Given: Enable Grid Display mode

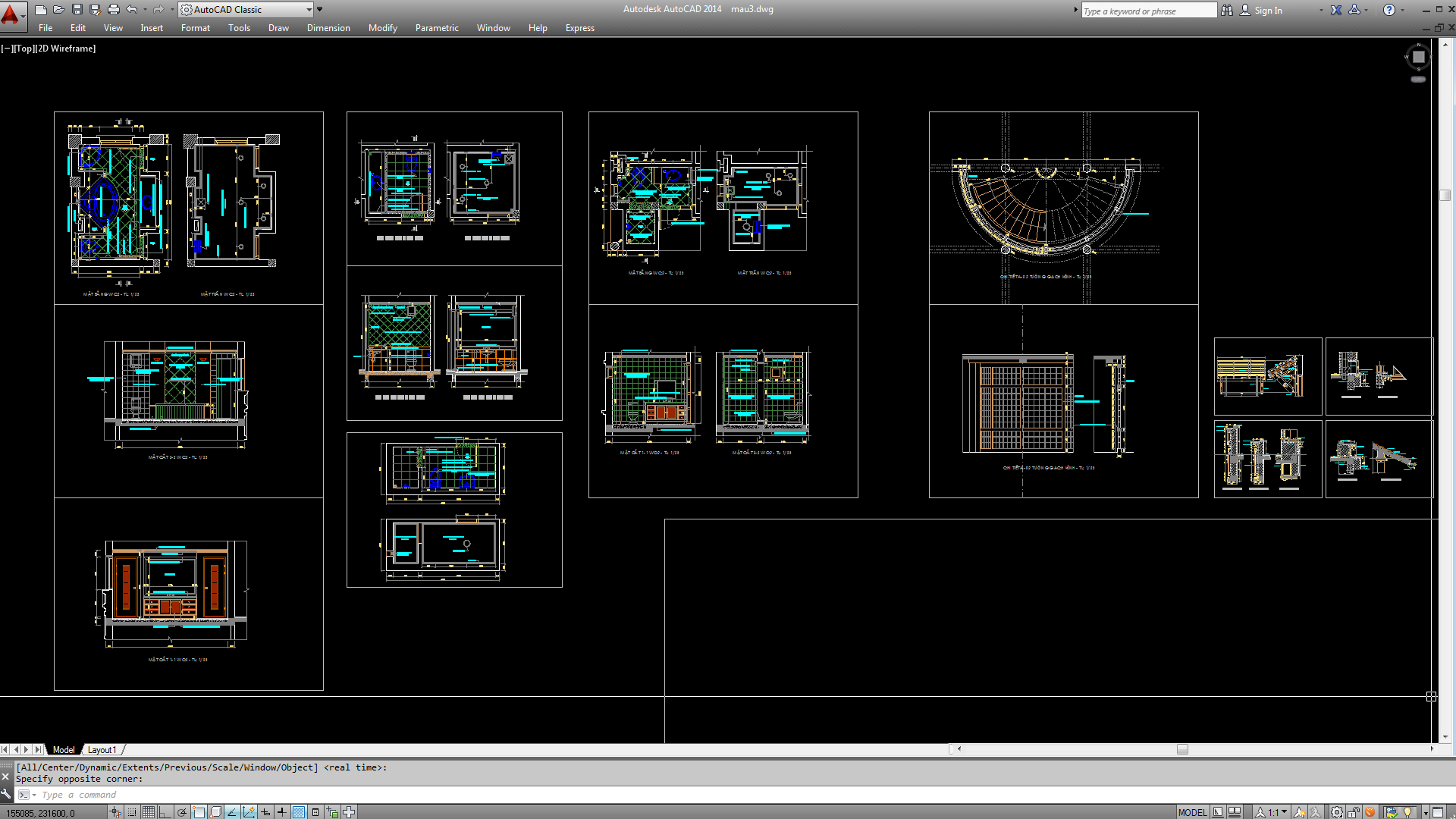Looking at the screenshot, I should (148, 811).
